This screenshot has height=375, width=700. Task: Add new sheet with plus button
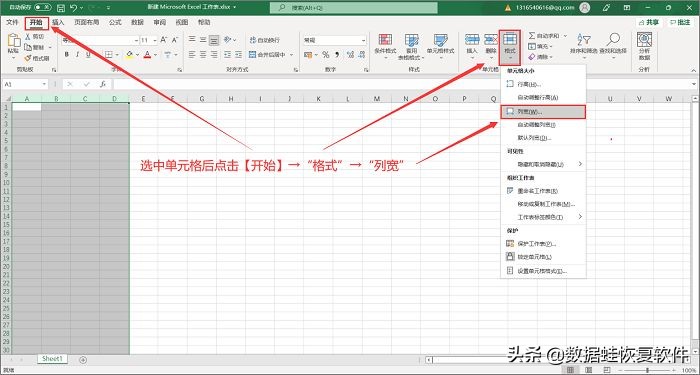point(83,360)
